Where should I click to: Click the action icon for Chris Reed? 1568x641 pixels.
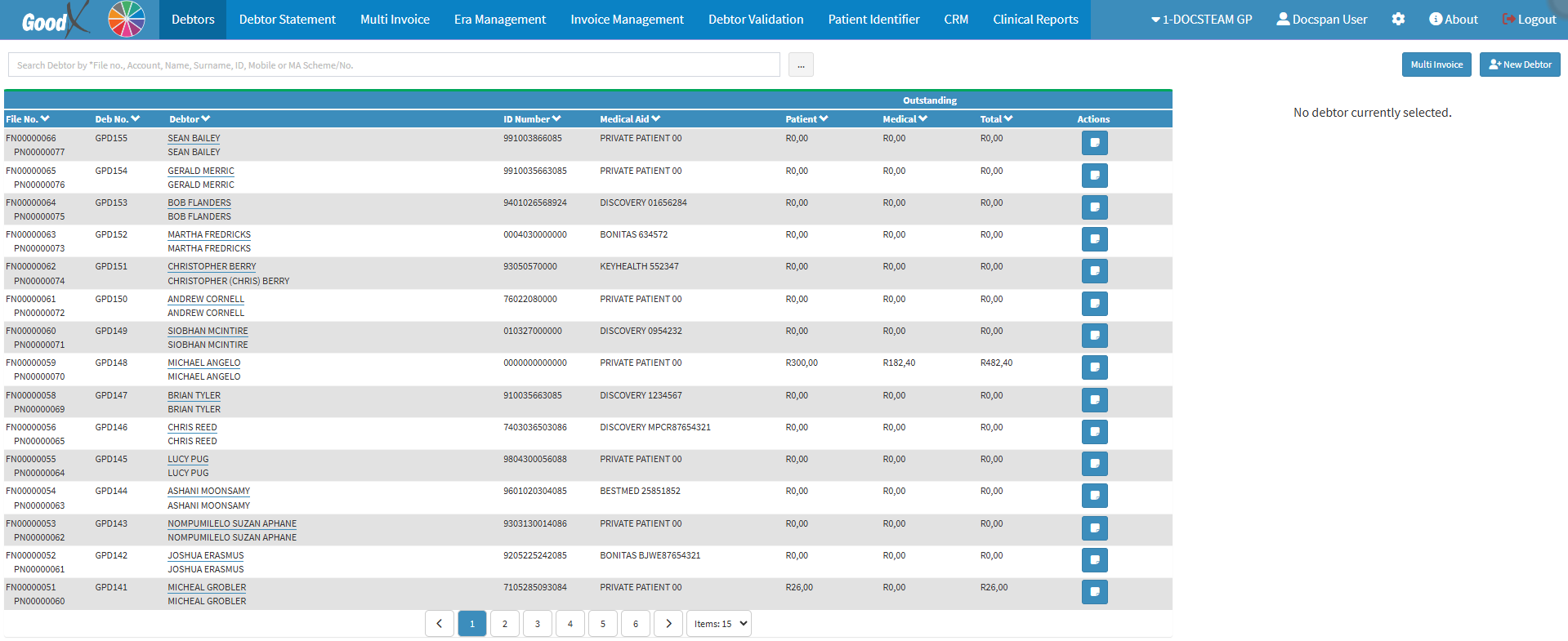[1094, 432]
